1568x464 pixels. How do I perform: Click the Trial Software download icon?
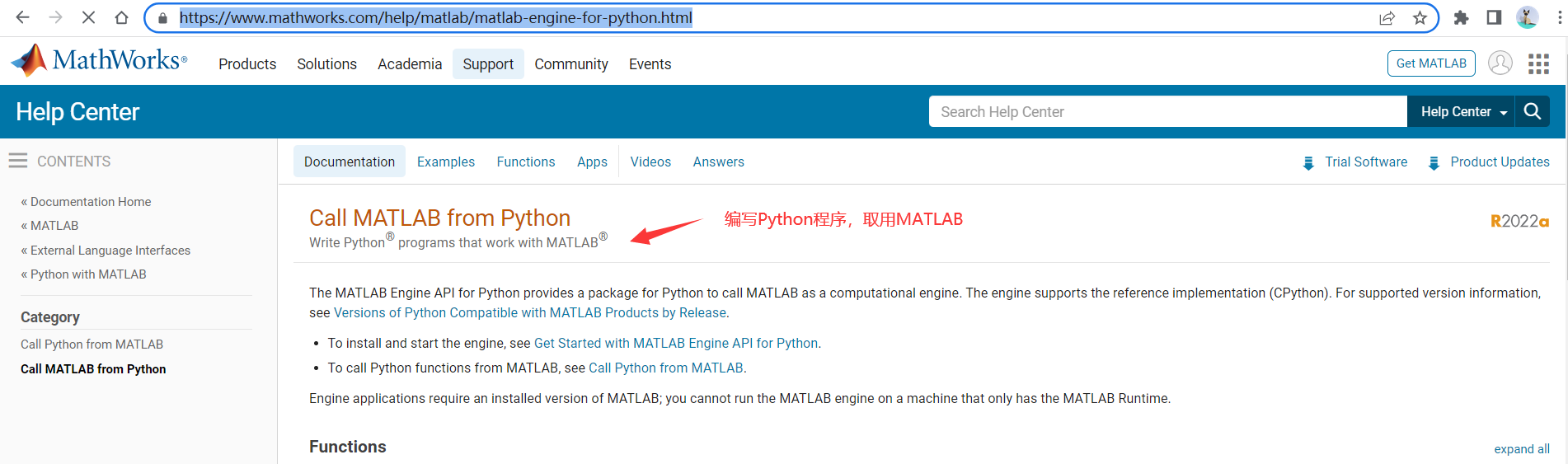click(1308, 163)
